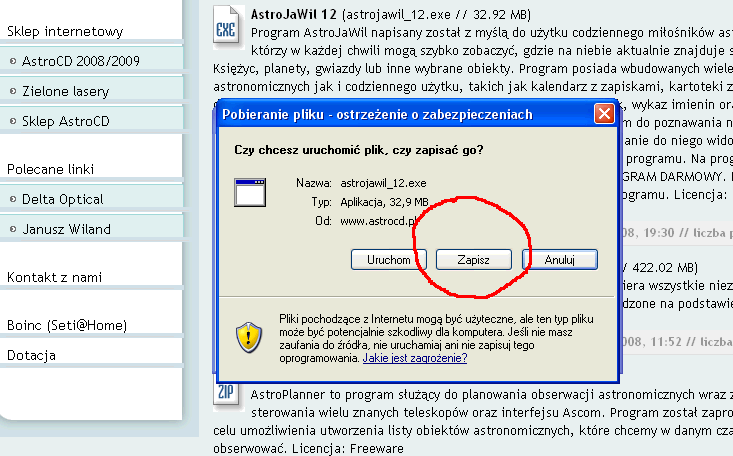Click the dialog title 'Pobieranie pliku - ostrzeżenie o zabezpieczeniach'

(x=377, y=115)
